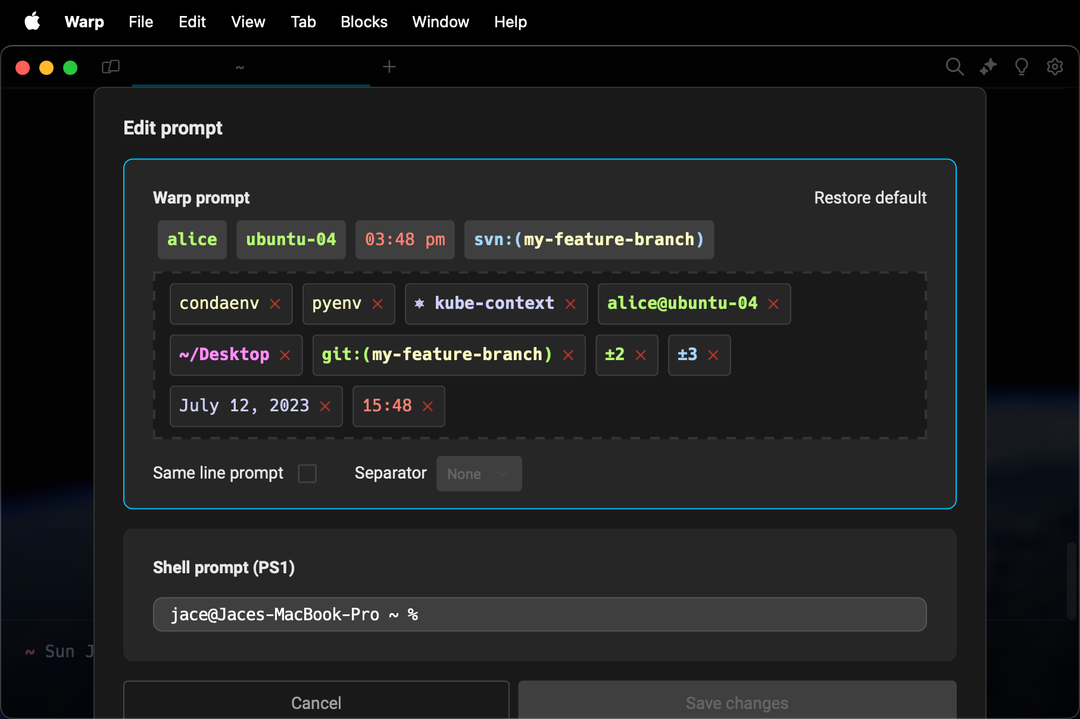Click the lightbulb resource center icon
The image size is (1080, 719).
point(1021,67)
